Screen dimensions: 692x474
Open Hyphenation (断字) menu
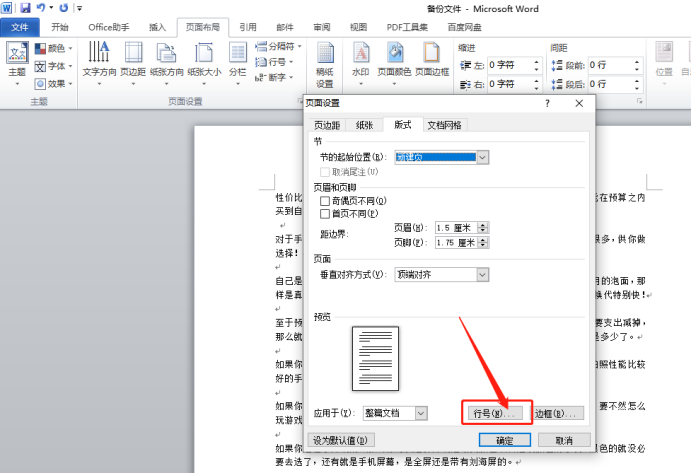pos(274,78)
